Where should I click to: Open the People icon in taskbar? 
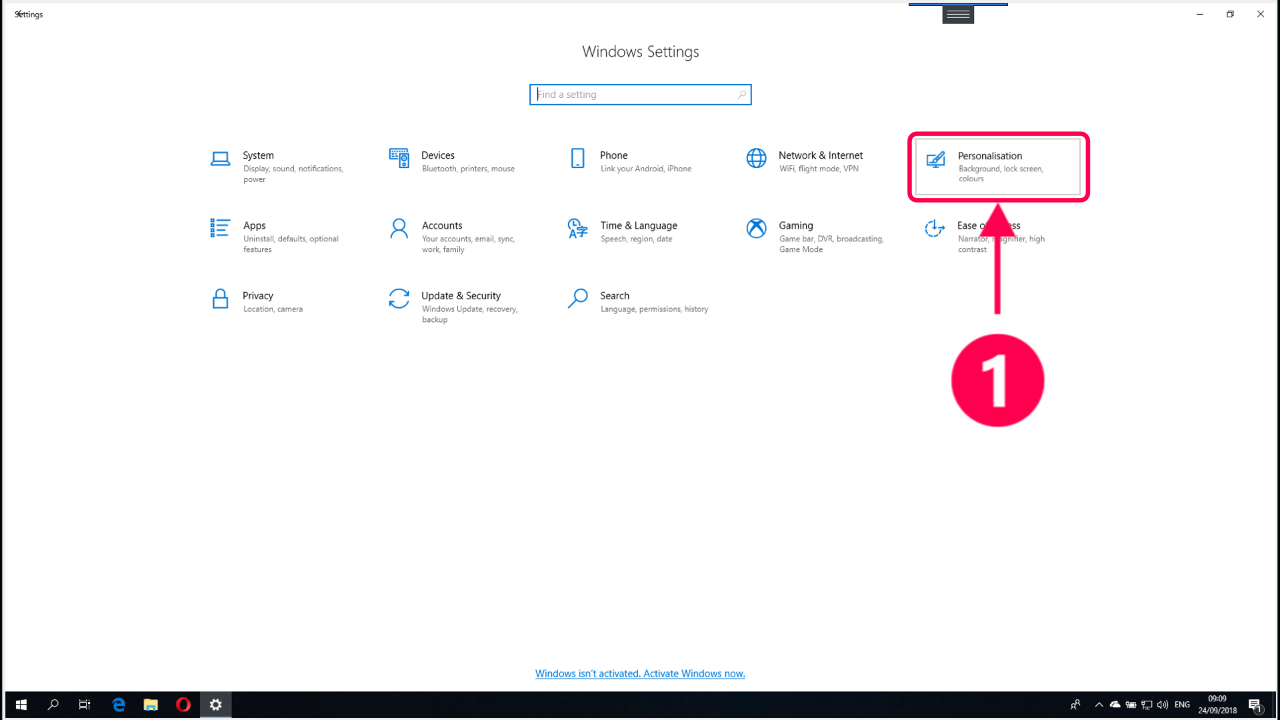click(x=1075, y=705)
